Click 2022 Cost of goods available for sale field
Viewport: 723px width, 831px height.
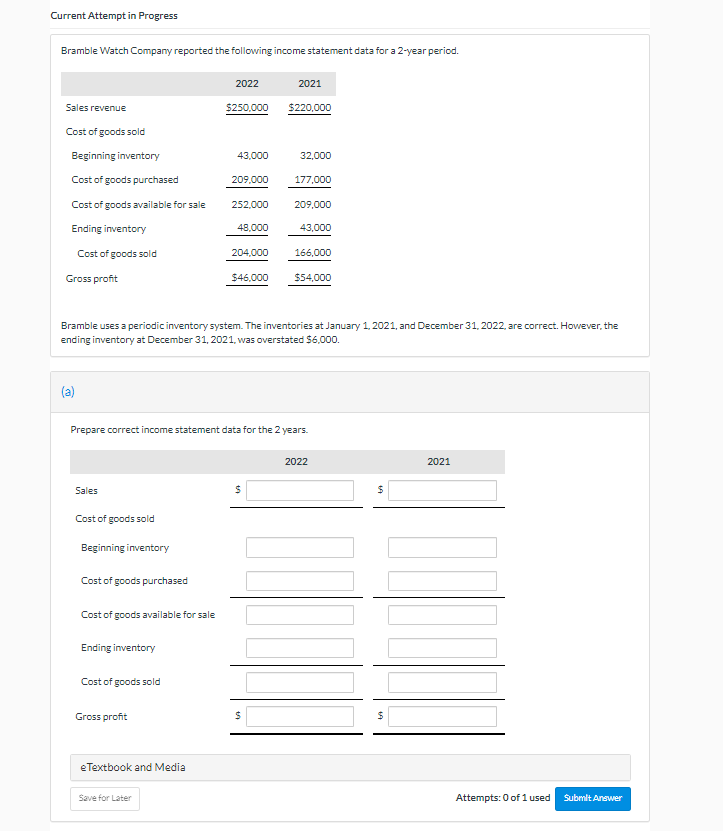click(299, 615)
